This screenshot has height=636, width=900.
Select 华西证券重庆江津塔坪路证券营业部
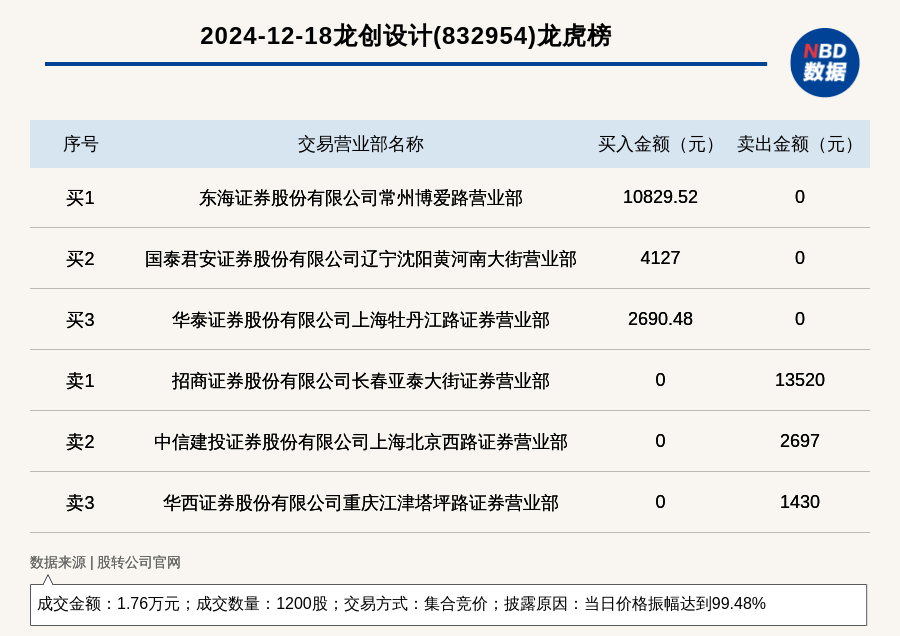click(360, 502)
